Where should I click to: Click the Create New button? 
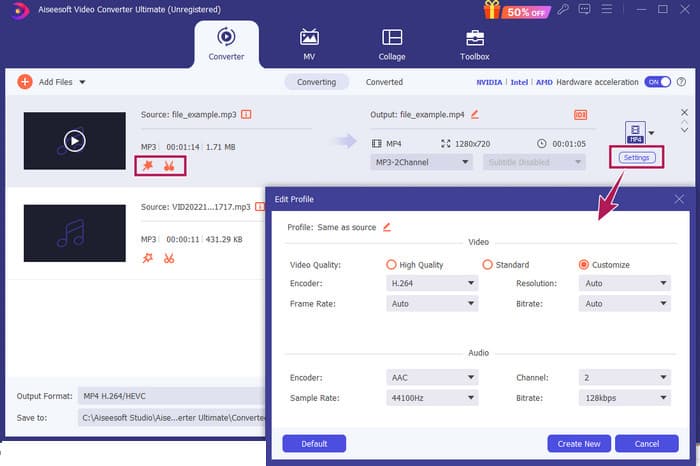(579, 444)
